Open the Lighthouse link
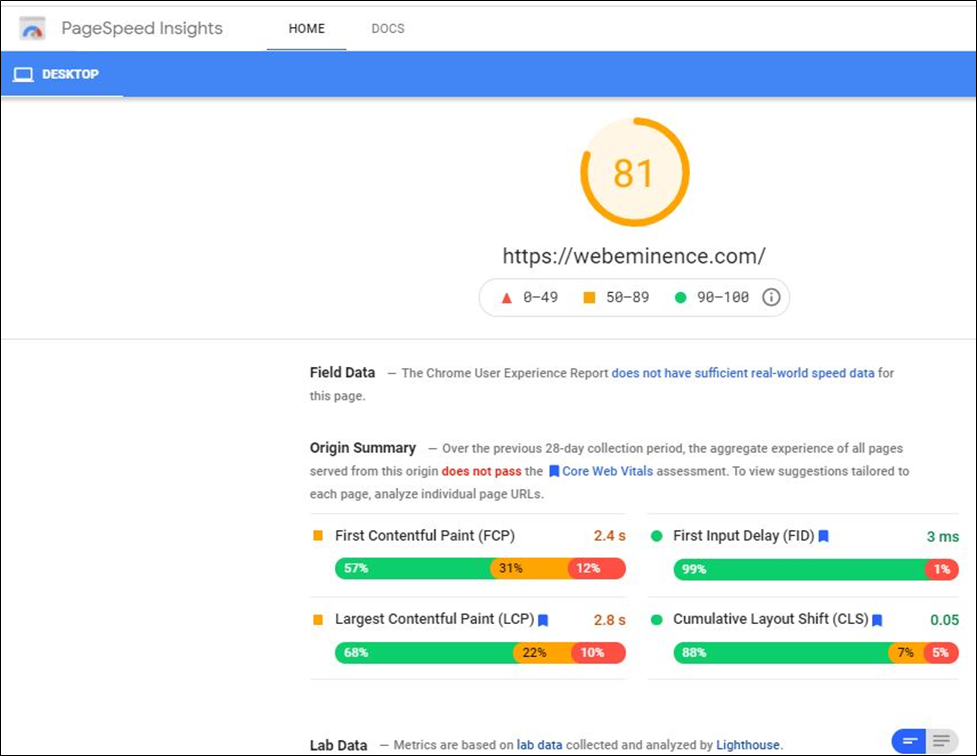The width and height of the screenshot is (977, 756). point(748,745)
